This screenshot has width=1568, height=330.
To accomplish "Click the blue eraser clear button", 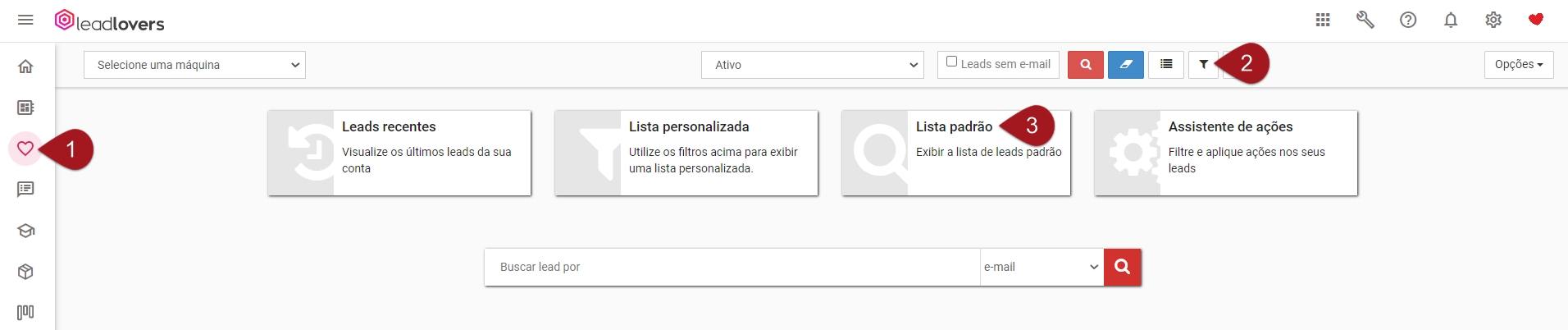I will pos(1126,65).
